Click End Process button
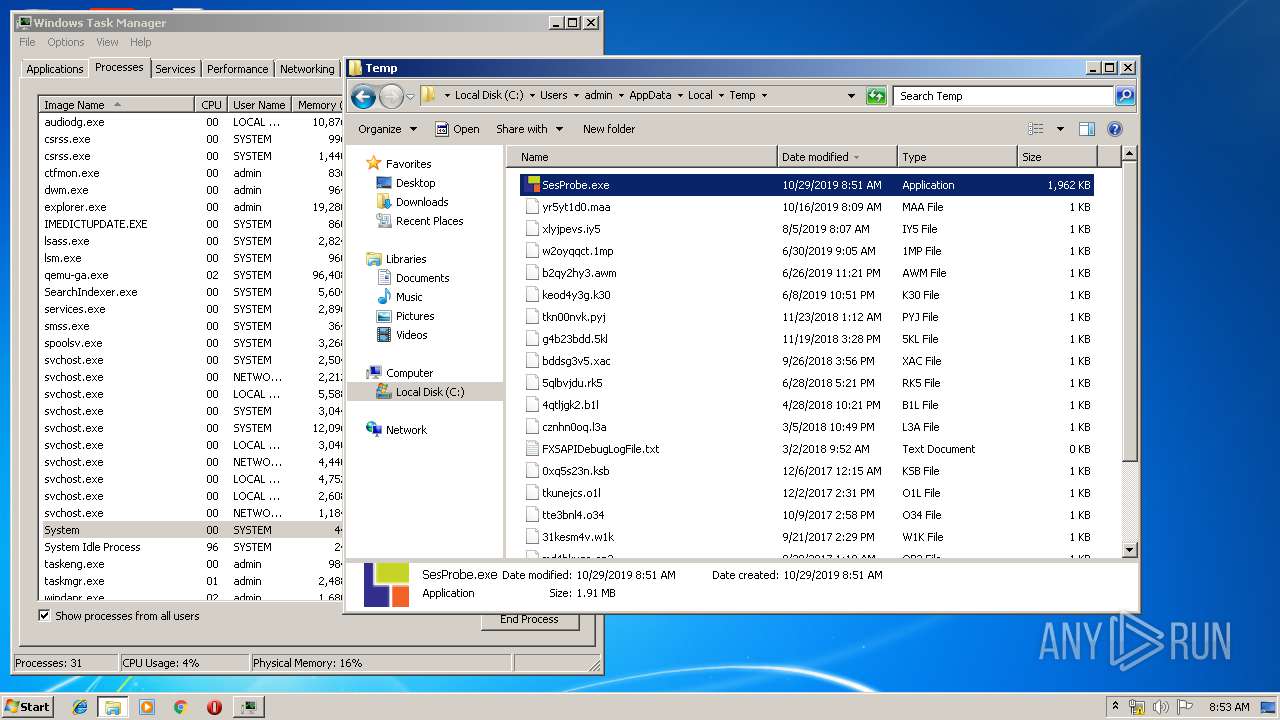The height and width of the screenshot is (720, 1280). tap(529, 620)
